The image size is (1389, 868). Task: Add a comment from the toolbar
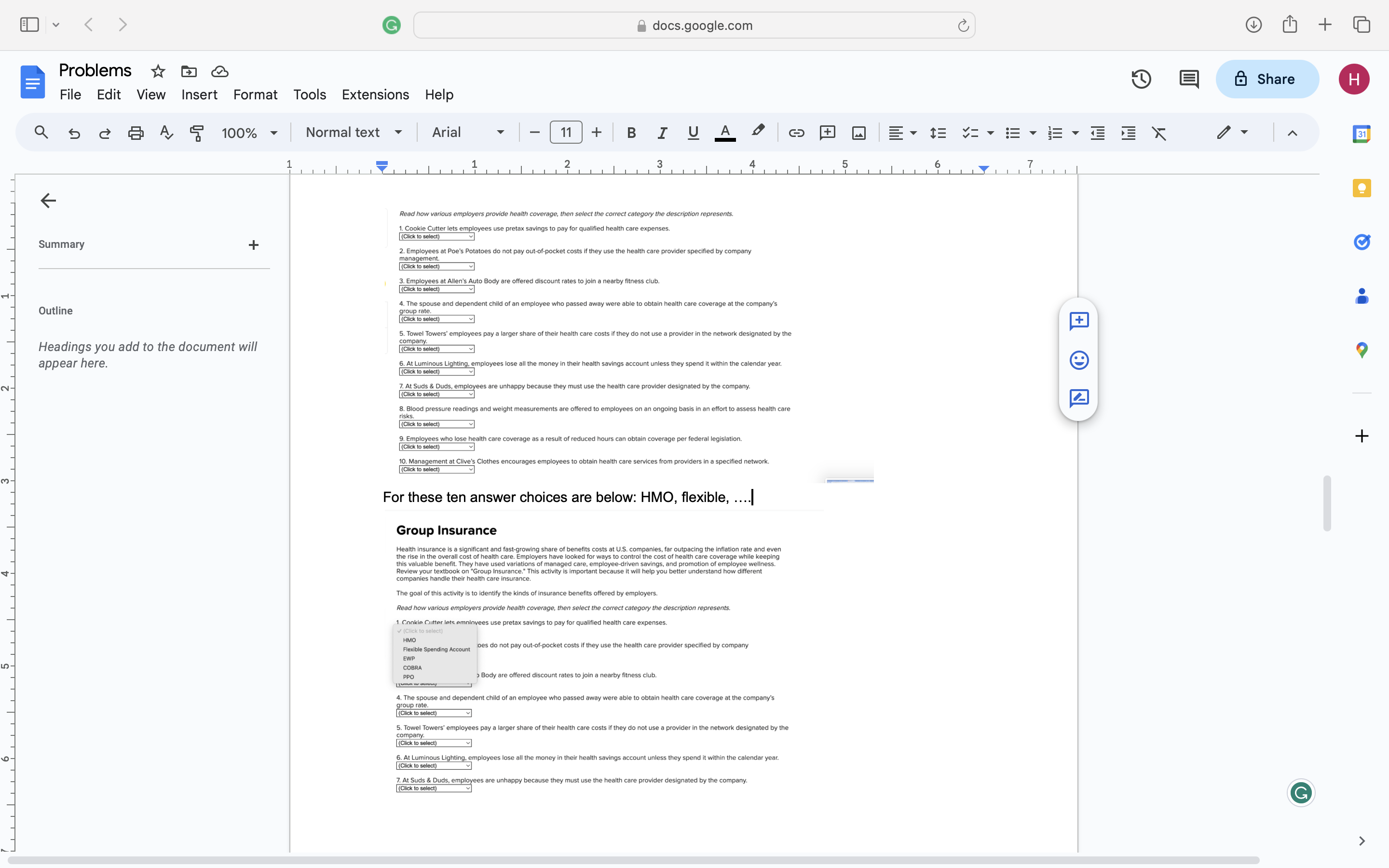(827, 132)
